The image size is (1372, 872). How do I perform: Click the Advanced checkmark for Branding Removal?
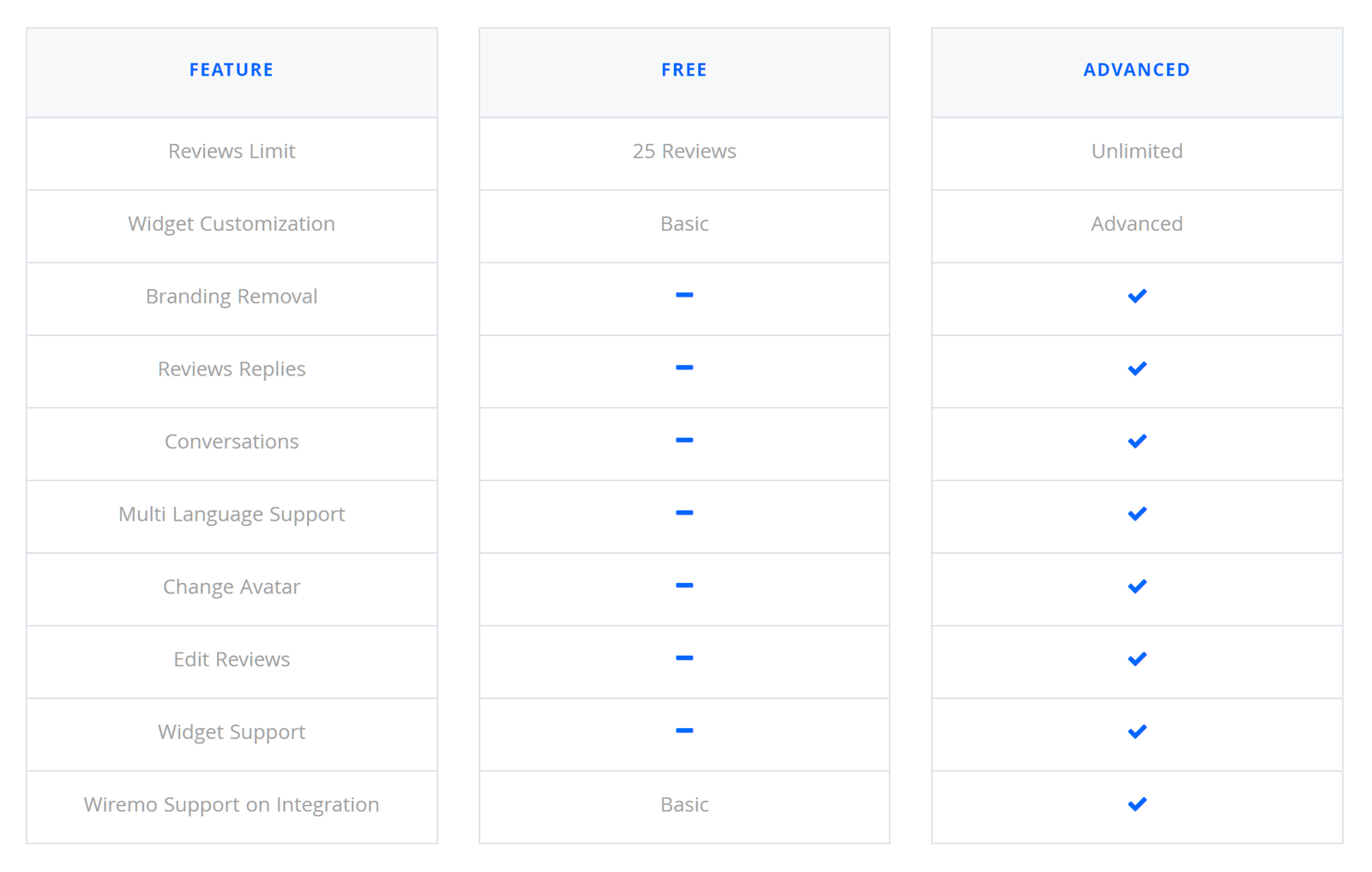[1136, 296]
